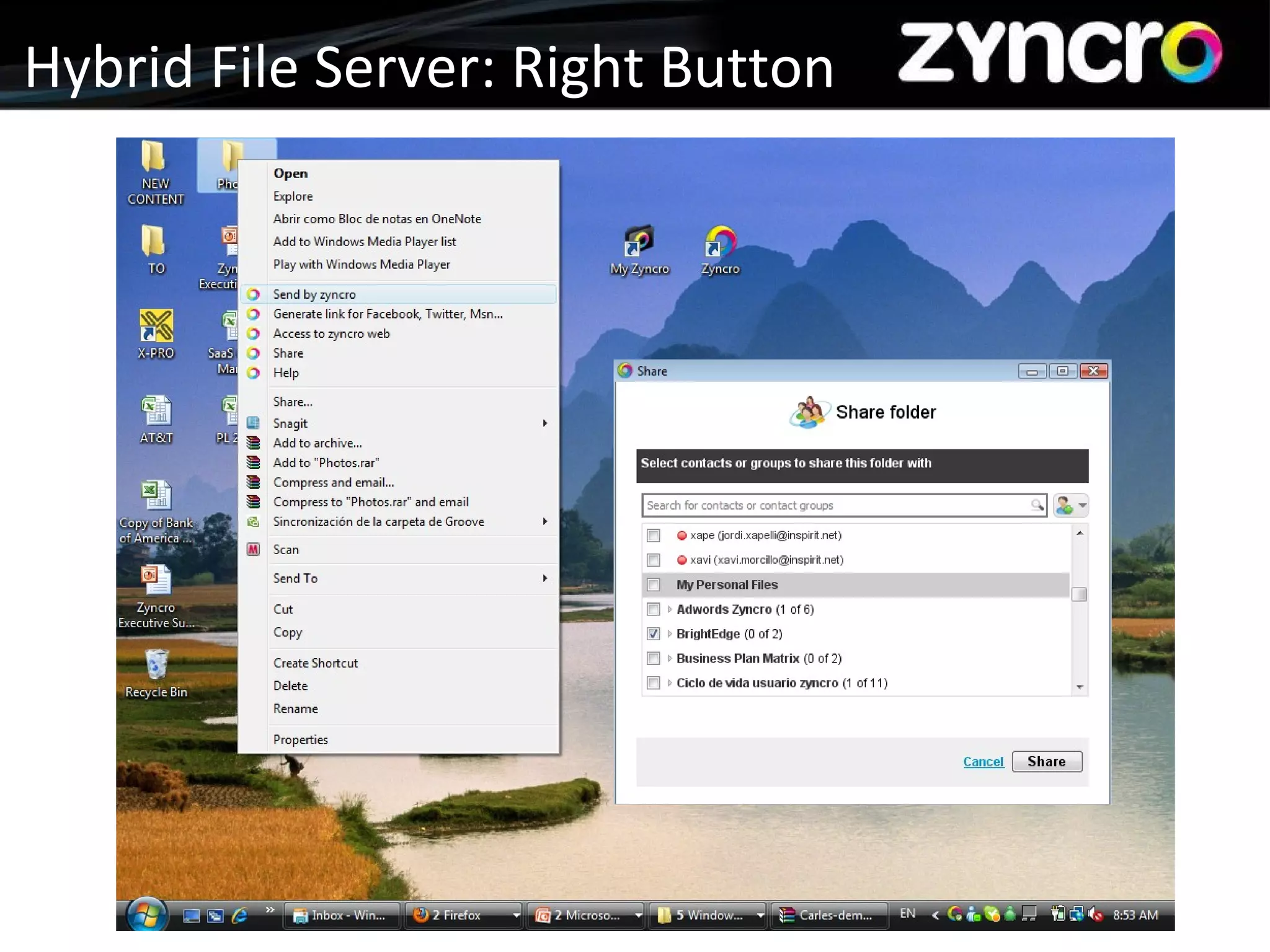1270x952 pixels.
Task: Open the Snagit submenu arrow
Action: point(545,423)
